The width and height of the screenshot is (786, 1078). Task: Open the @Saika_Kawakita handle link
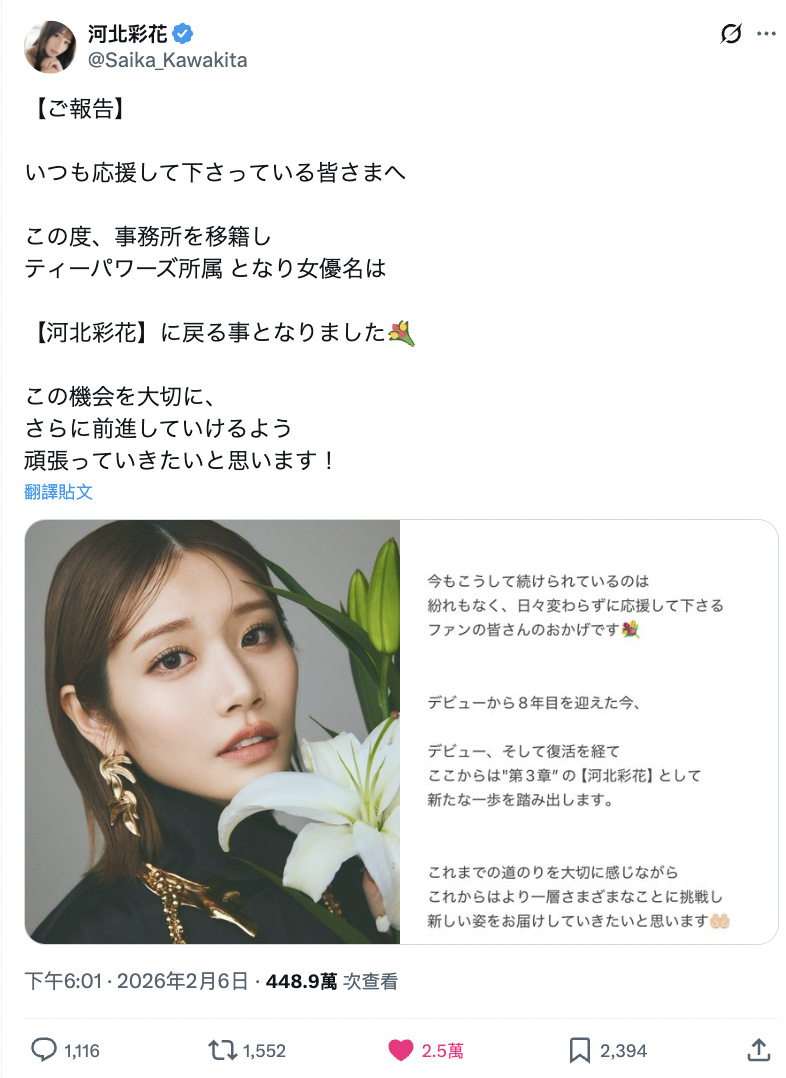(x=167, y=60)
